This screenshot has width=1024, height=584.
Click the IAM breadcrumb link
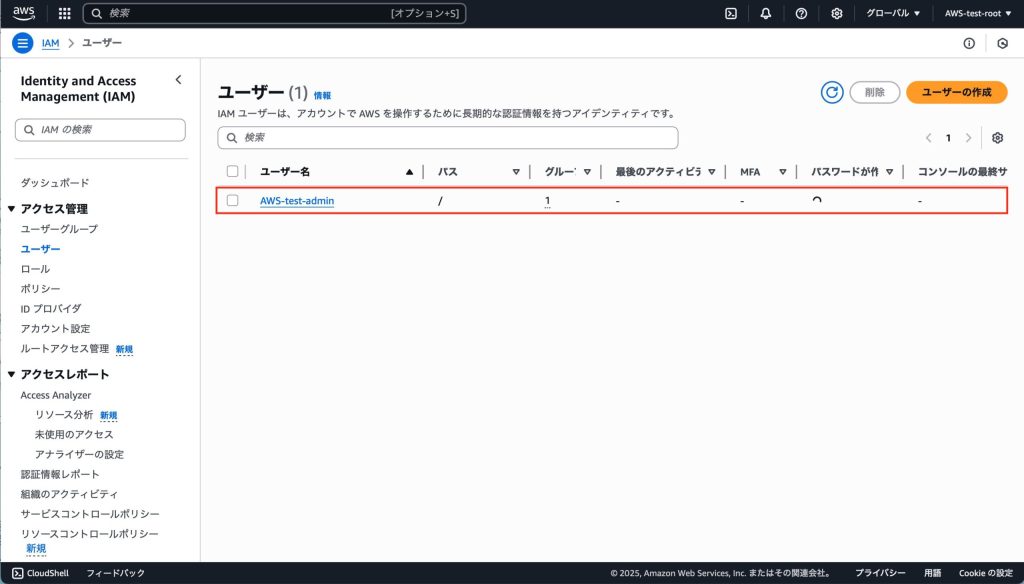(x=50, y=43)
